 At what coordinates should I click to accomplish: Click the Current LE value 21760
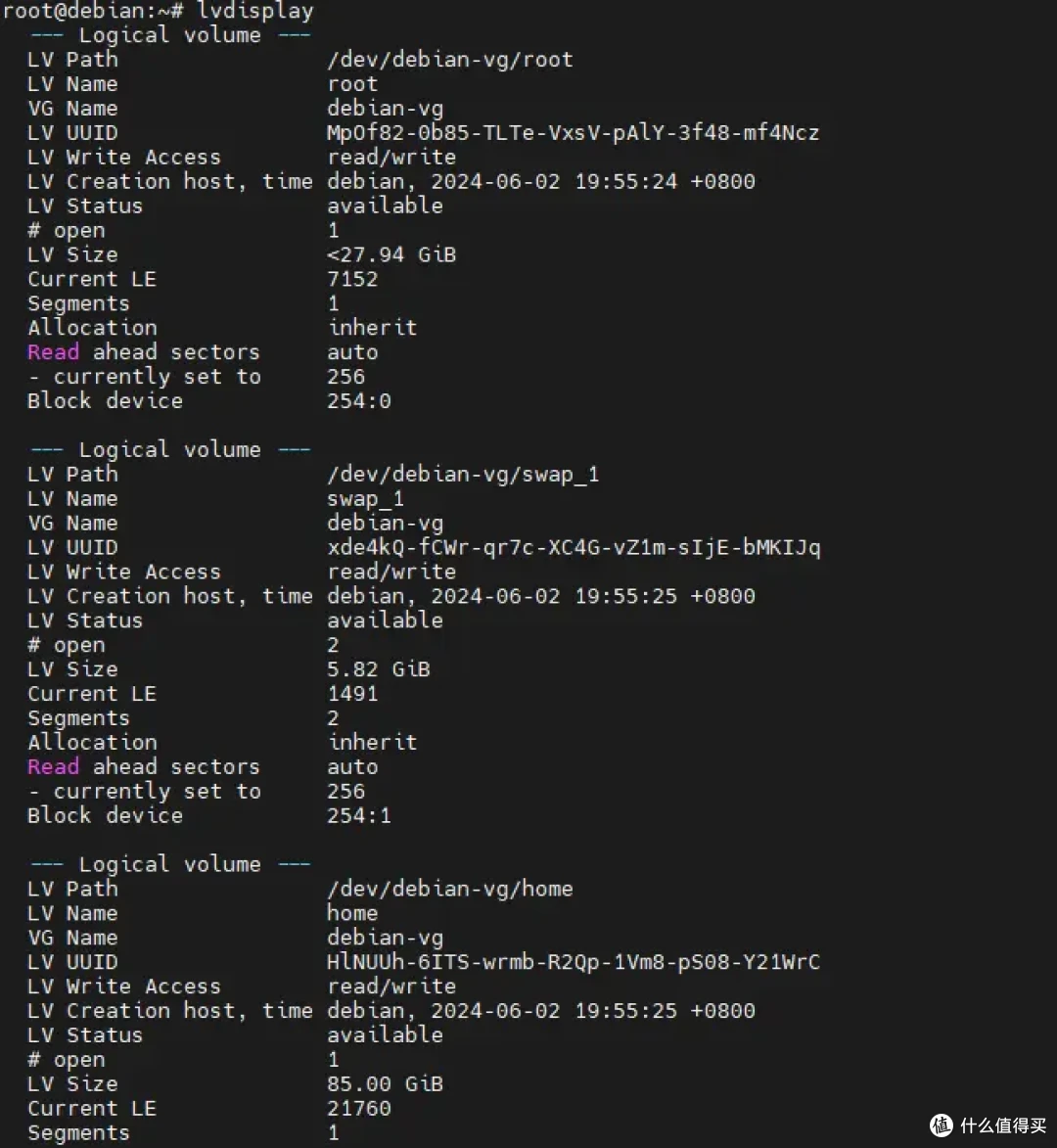coord(358,1109)
